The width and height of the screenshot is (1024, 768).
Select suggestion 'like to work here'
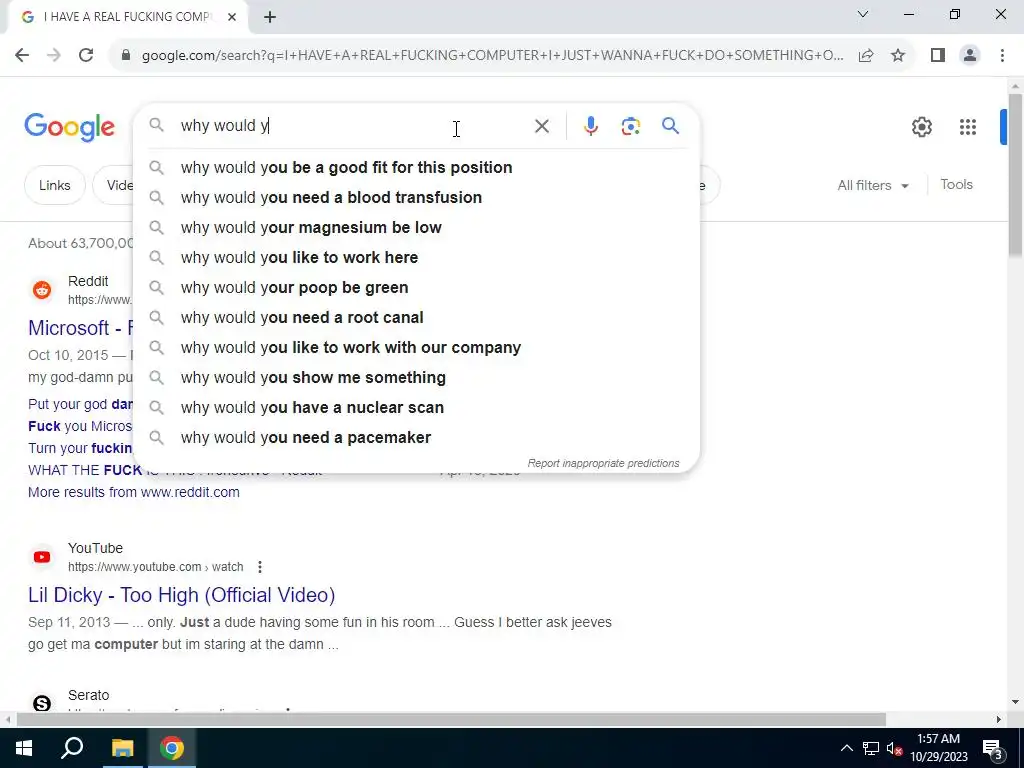pyautogui.click(x=416, y=257)
